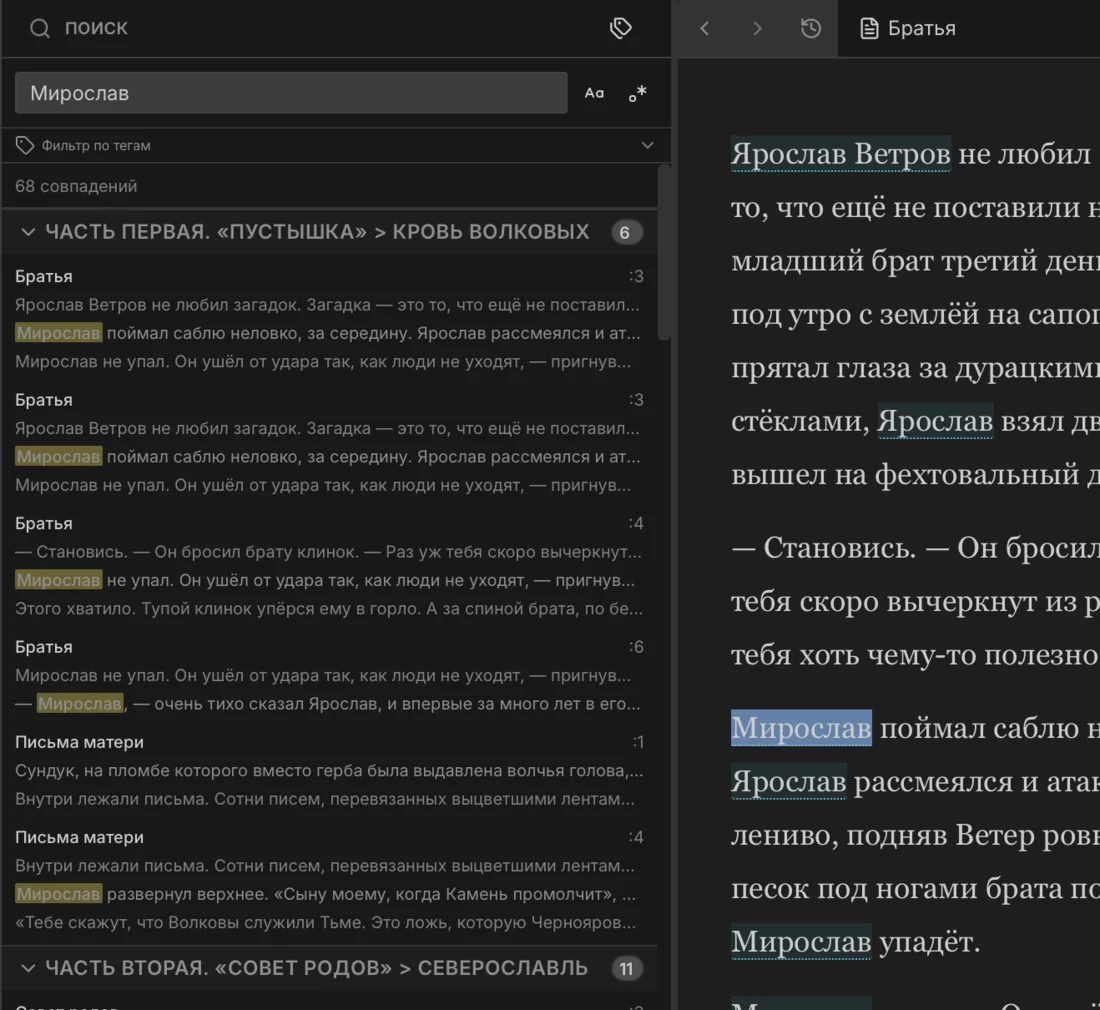Expand the Фильтр по тегам dropdown
The image size is (1100, 1010).
(x=648, y=145)
